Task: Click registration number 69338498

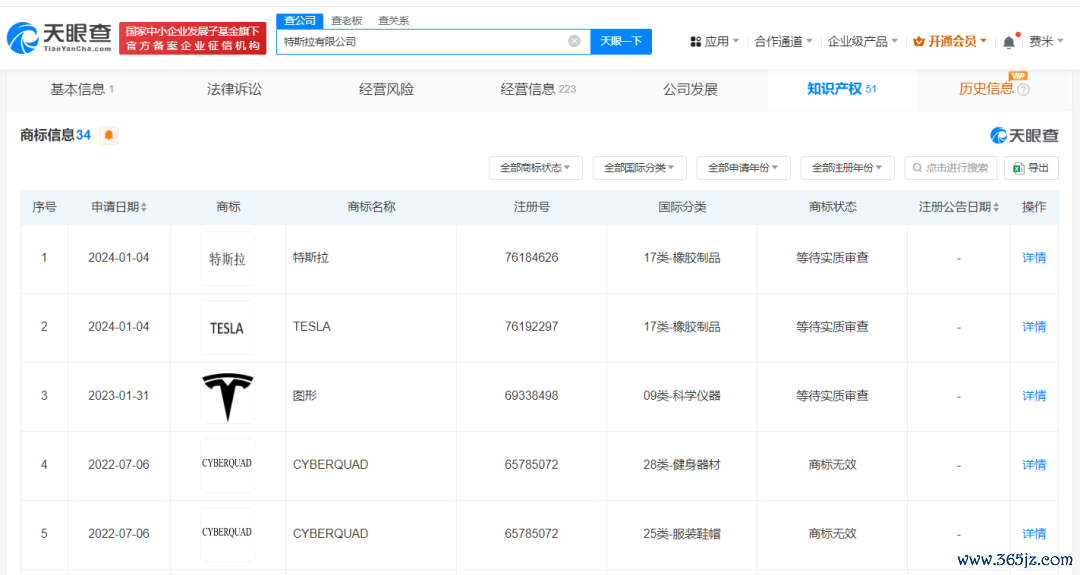Action: coord(531,396)
